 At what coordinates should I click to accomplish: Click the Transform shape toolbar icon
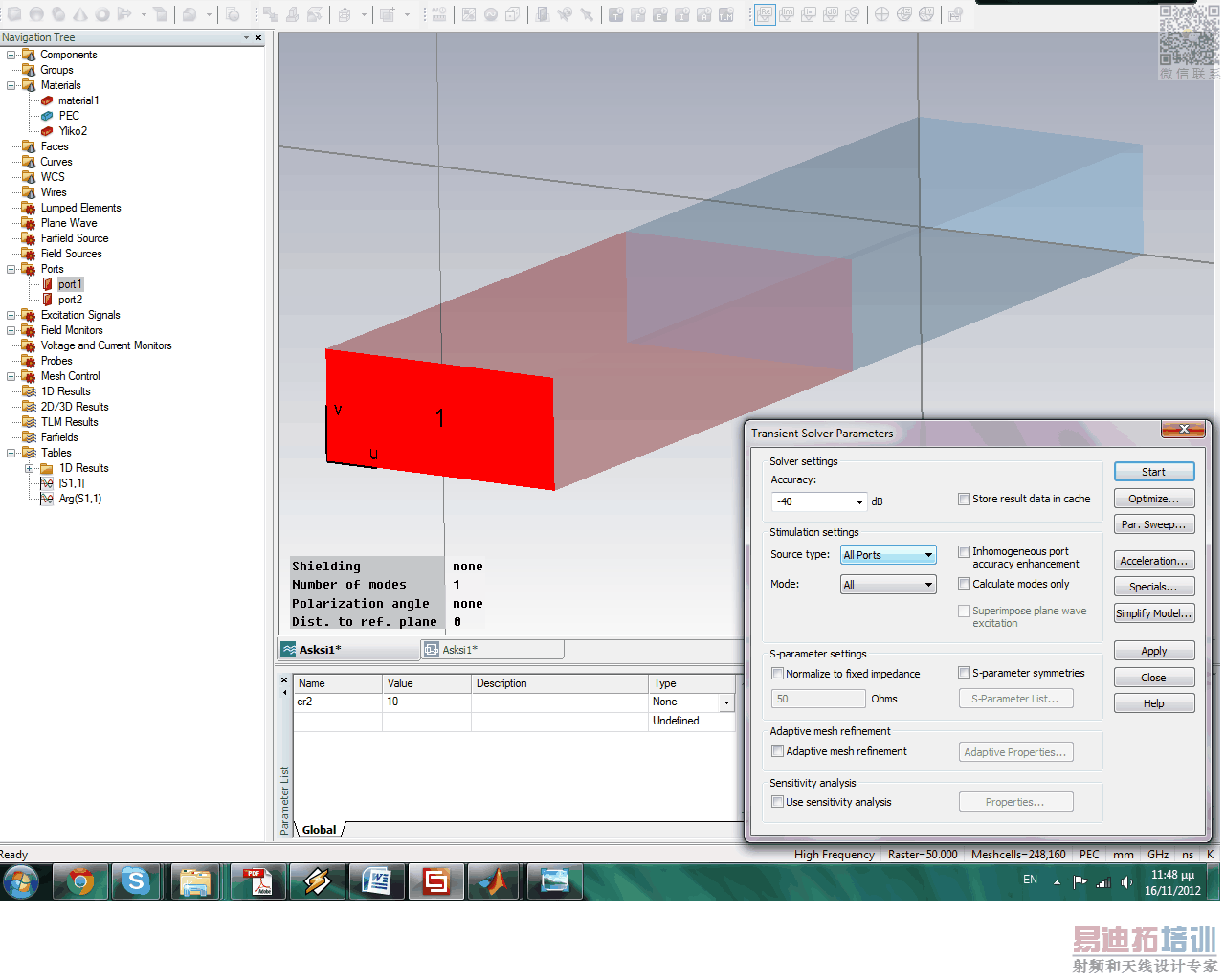271,14
